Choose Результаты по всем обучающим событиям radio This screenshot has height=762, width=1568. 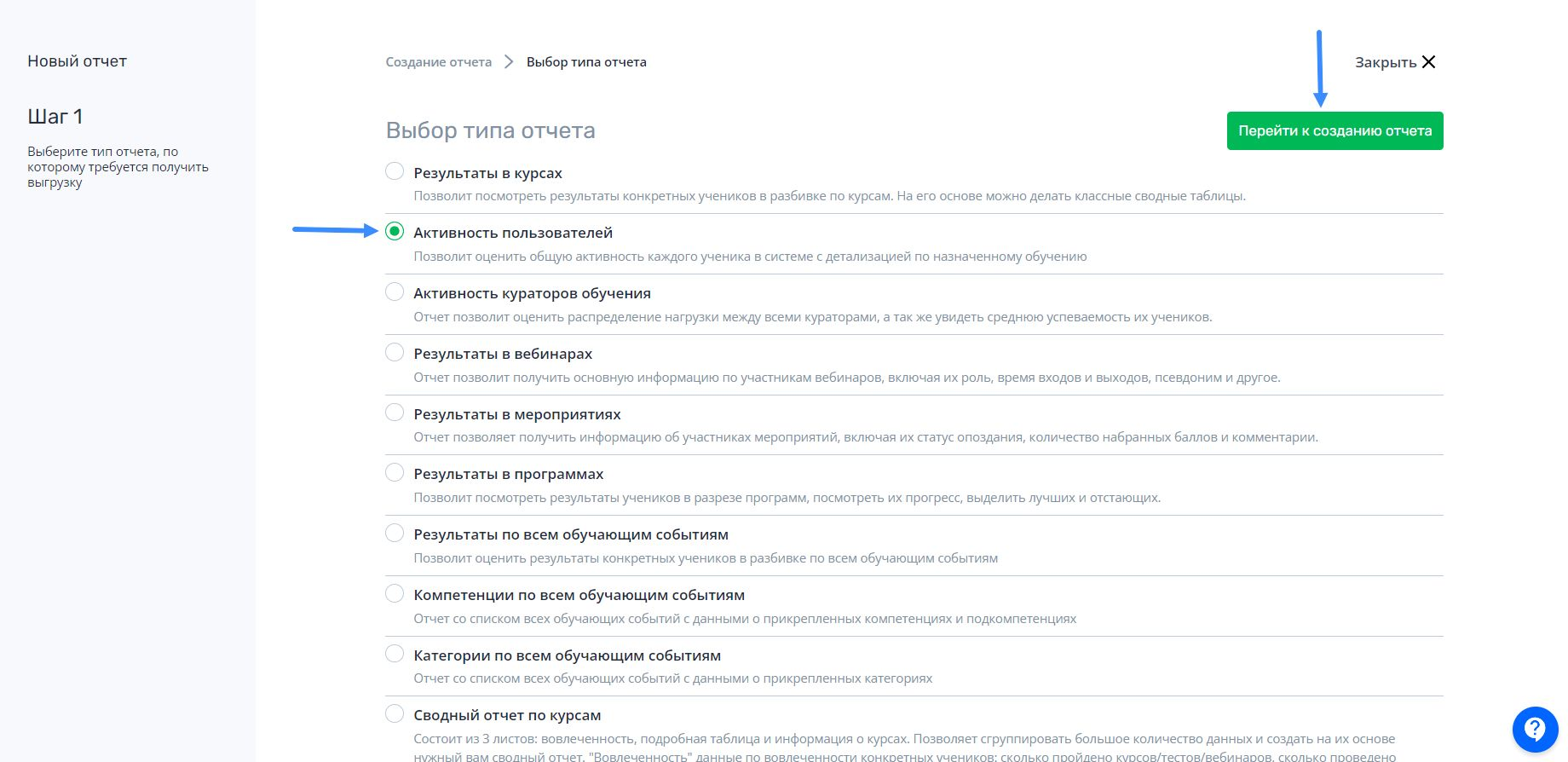click(395, 533)
